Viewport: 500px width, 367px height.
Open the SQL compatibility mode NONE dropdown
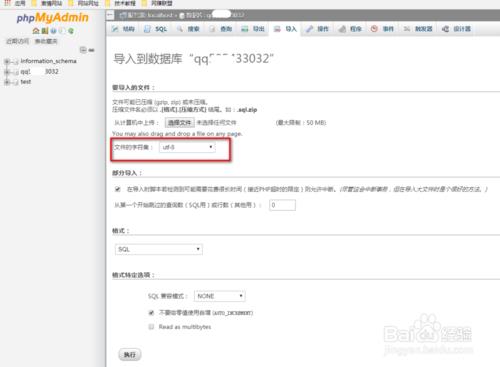(x=220, y=296)
